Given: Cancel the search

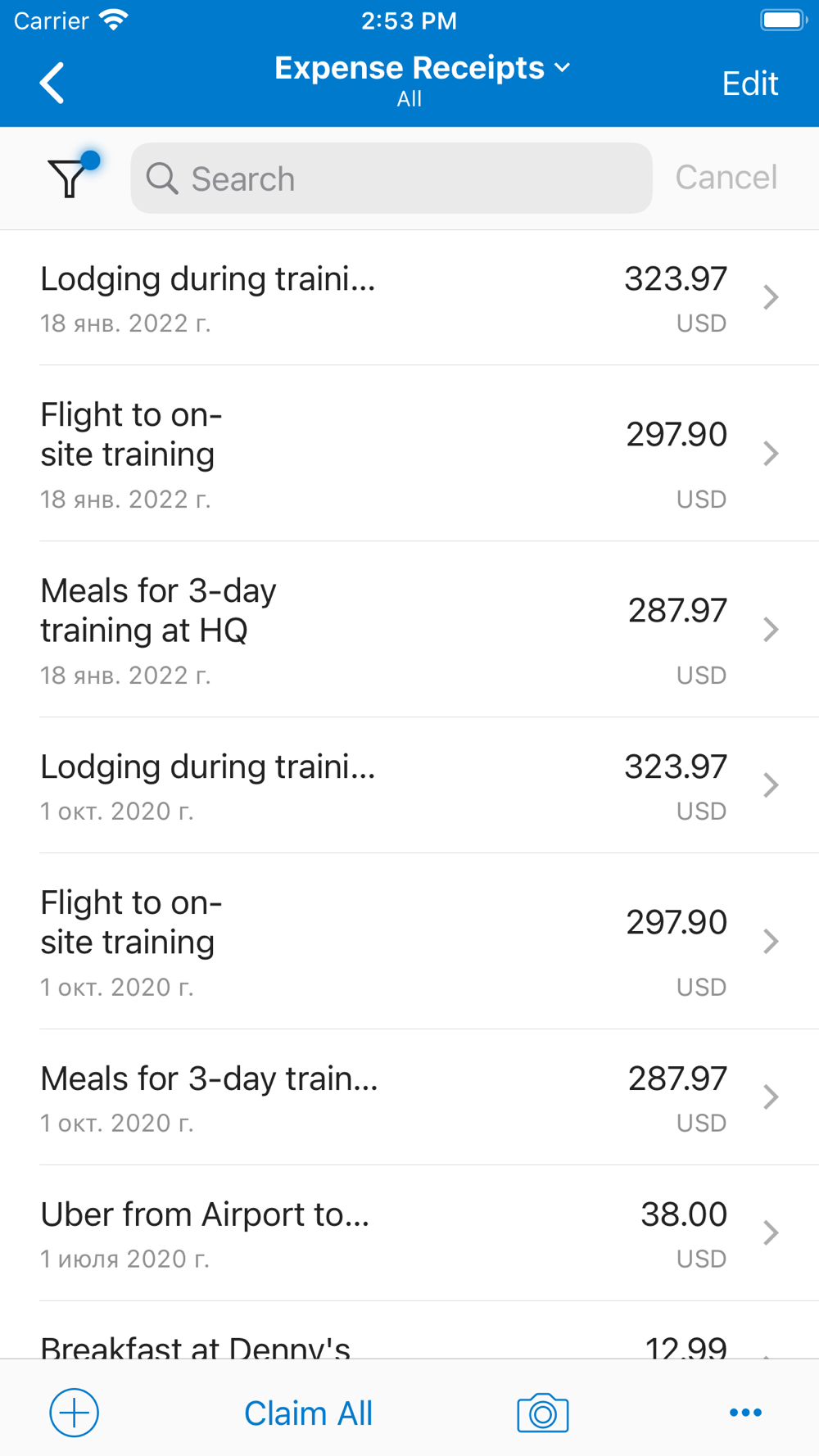Looking at the screenshot, I should pyautogui.click(x=726, y=178).
